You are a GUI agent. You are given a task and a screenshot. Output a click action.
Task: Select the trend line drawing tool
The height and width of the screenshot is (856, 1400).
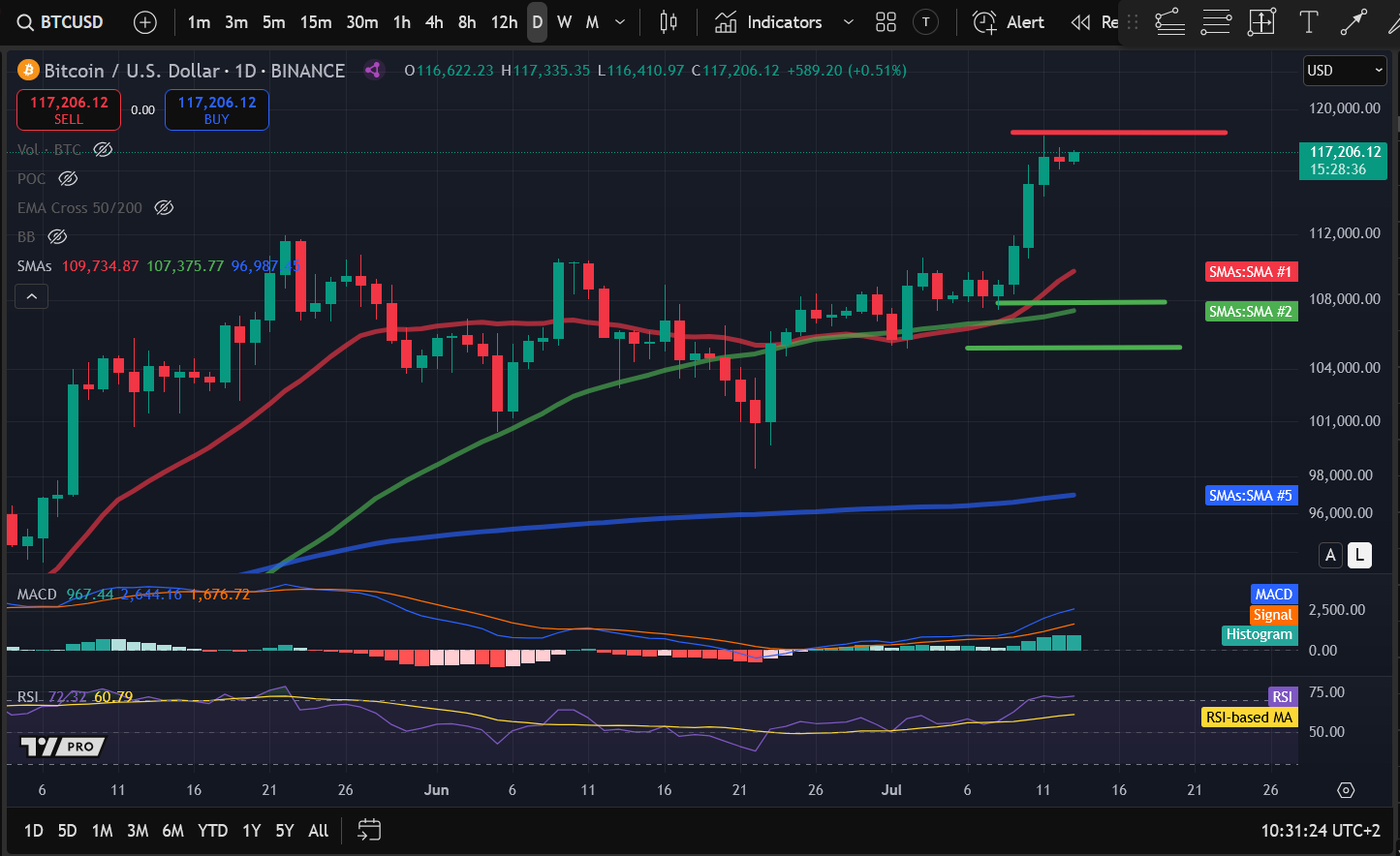click(x=1170, y=21)
